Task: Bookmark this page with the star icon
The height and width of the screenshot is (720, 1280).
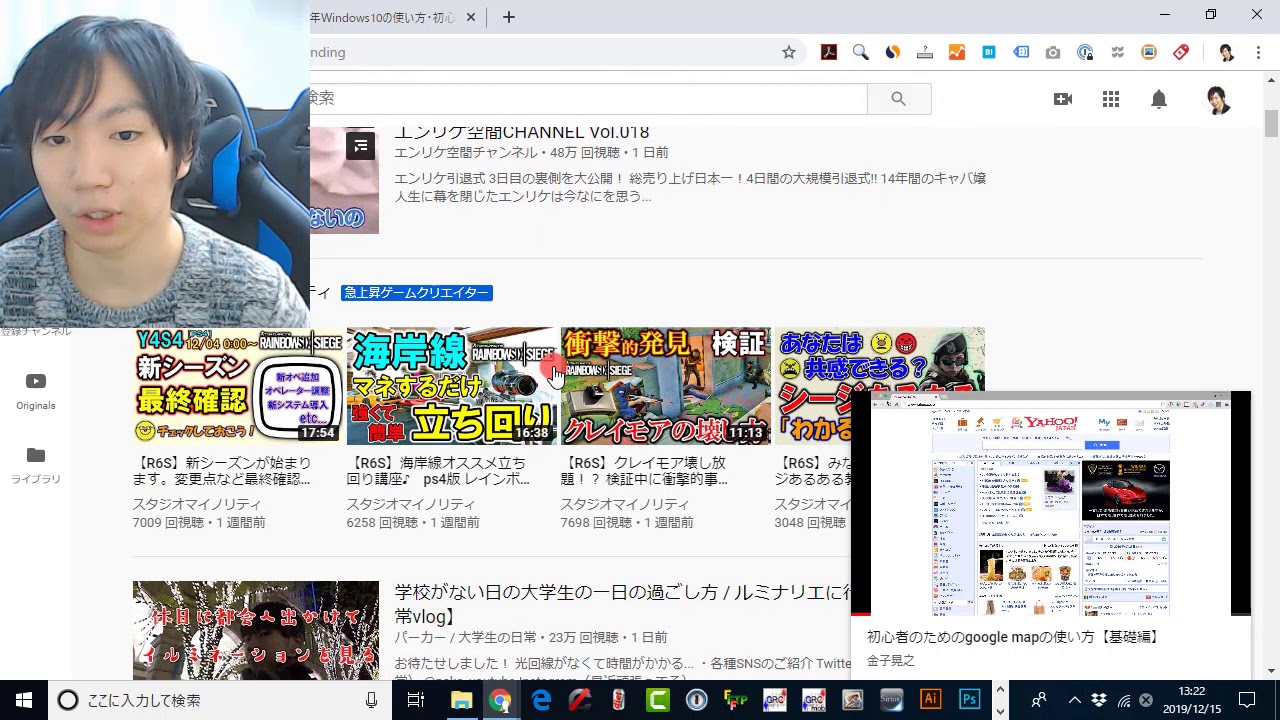Action: [x=789, y=52]
